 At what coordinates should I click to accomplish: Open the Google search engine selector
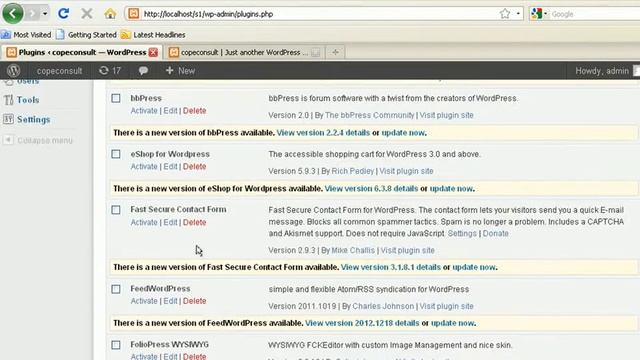[539, 14]
